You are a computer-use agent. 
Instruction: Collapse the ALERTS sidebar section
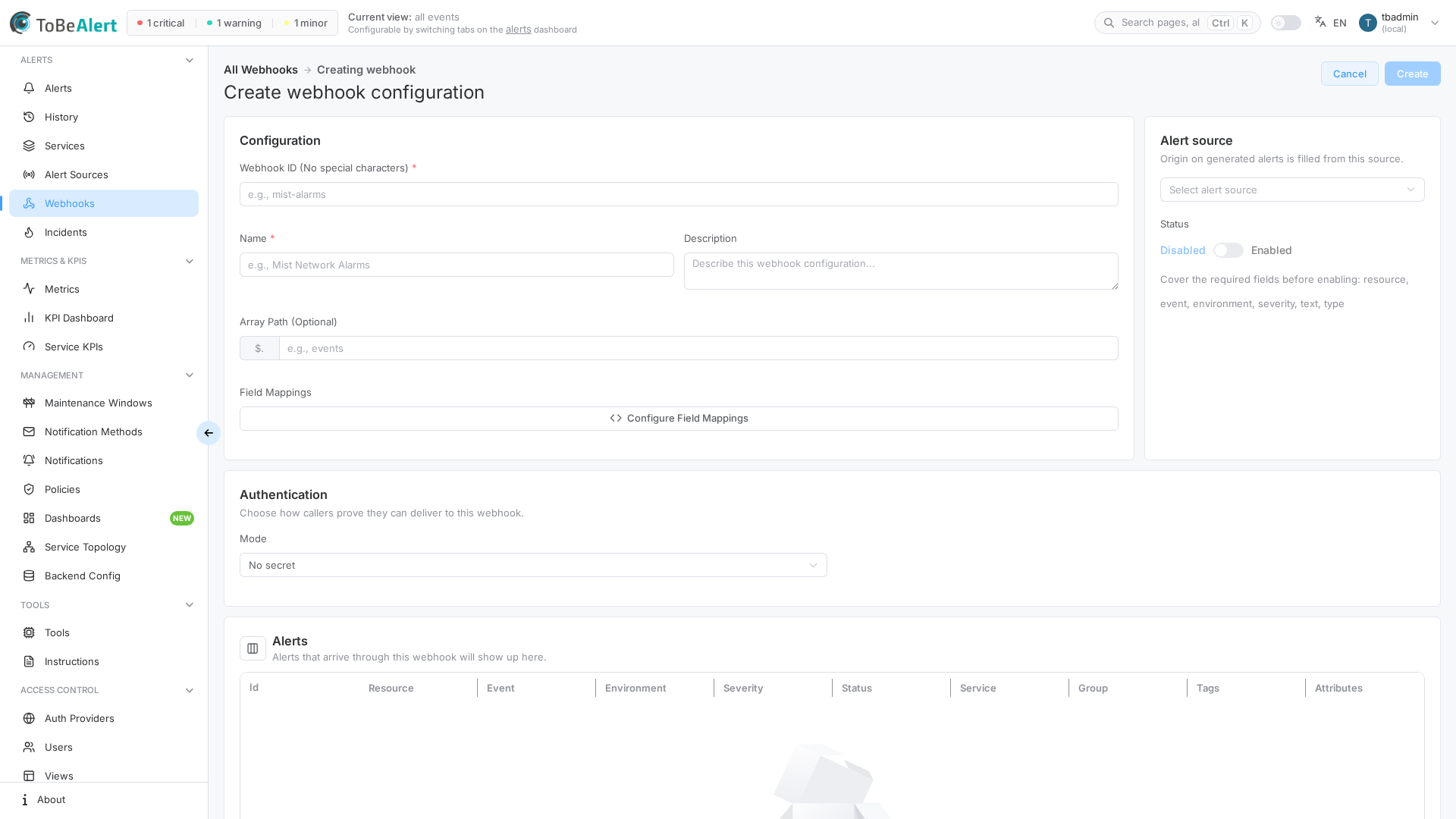click(x=190, y=60)
